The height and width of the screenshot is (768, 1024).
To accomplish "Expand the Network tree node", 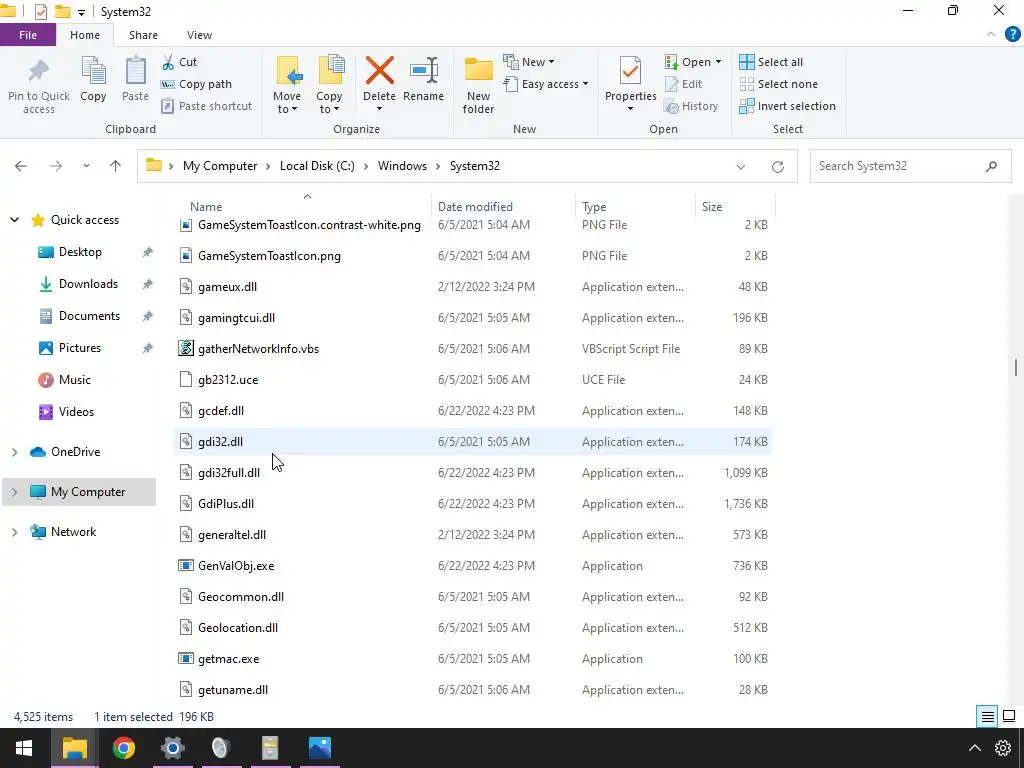I will click(x=14, y=532).
